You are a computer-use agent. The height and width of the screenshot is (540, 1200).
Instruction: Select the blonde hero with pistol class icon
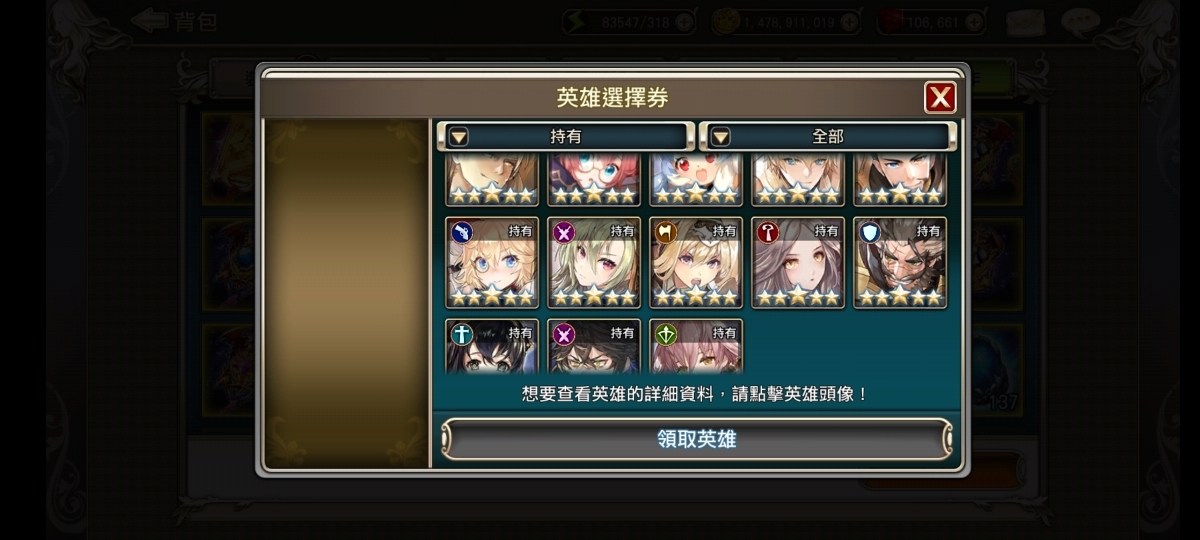(x=492, y=263)
